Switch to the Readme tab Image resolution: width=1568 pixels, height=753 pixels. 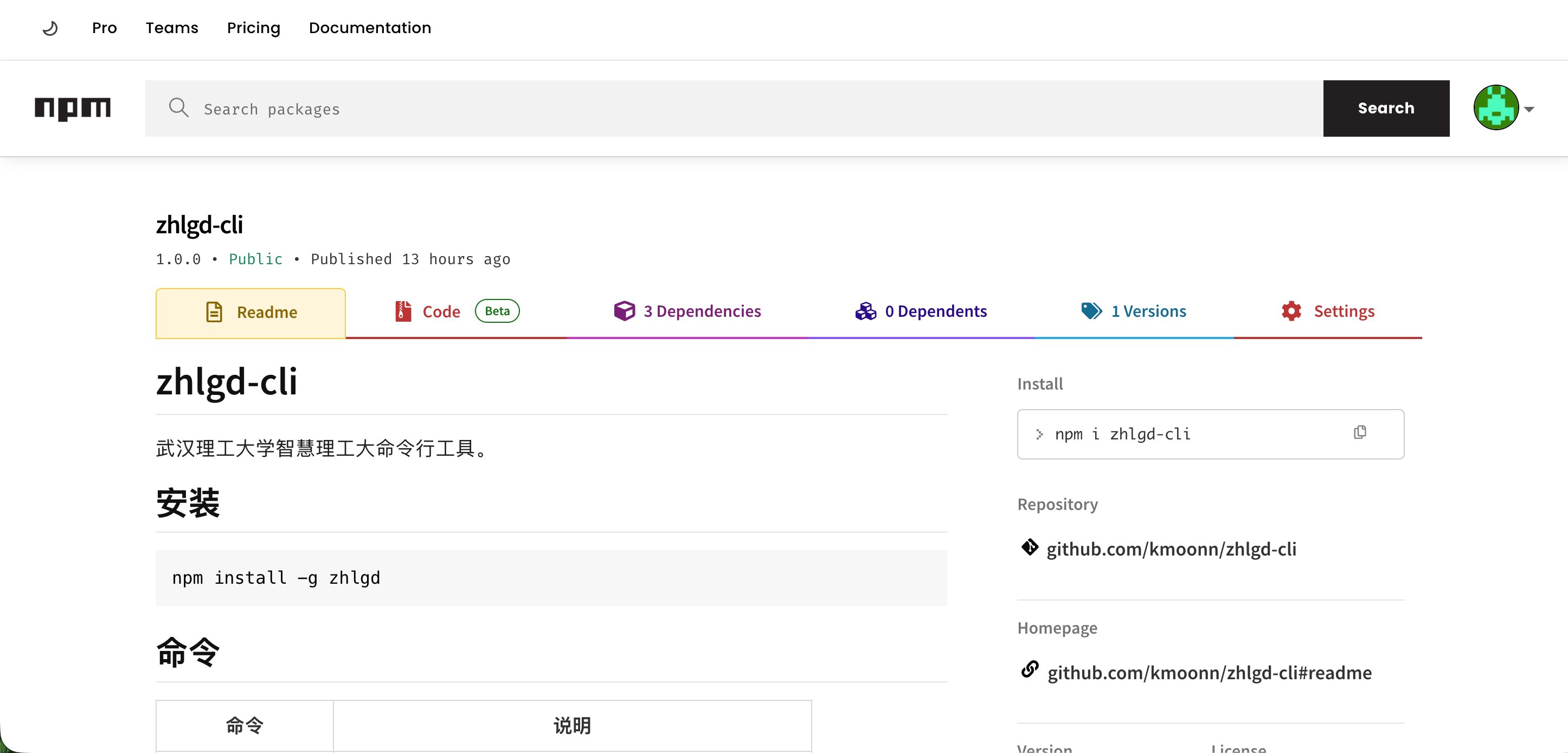tap(251, 312)
